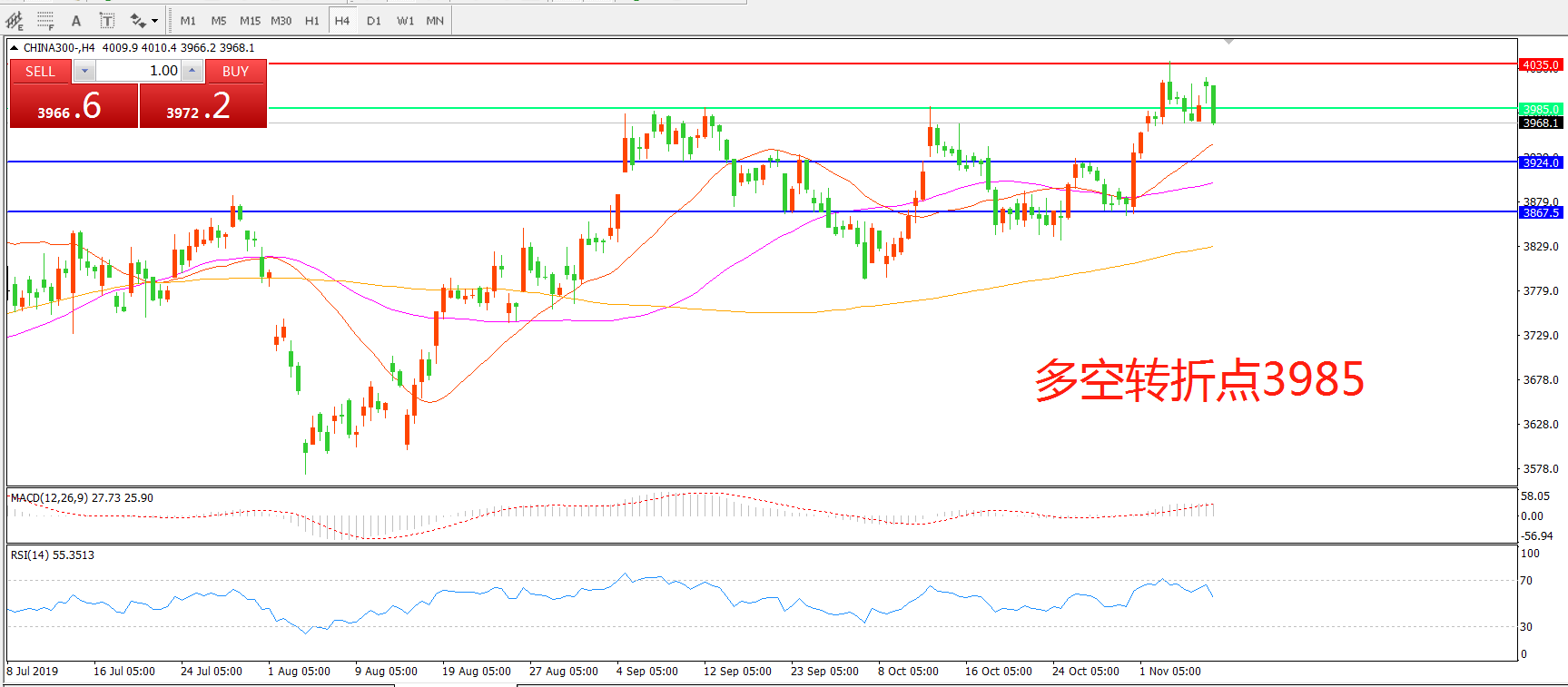Click the green 3985.0 price level label

[x=1540, y=109]
